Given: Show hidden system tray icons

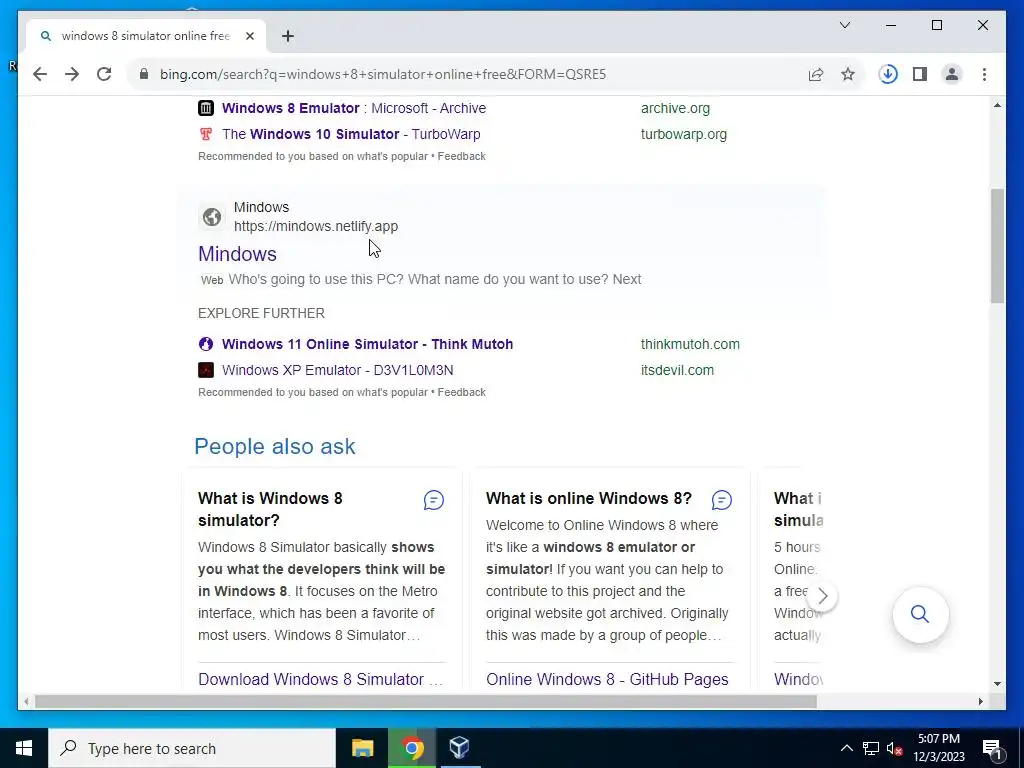Looking at the screenshot, I should tap(846, 748).
